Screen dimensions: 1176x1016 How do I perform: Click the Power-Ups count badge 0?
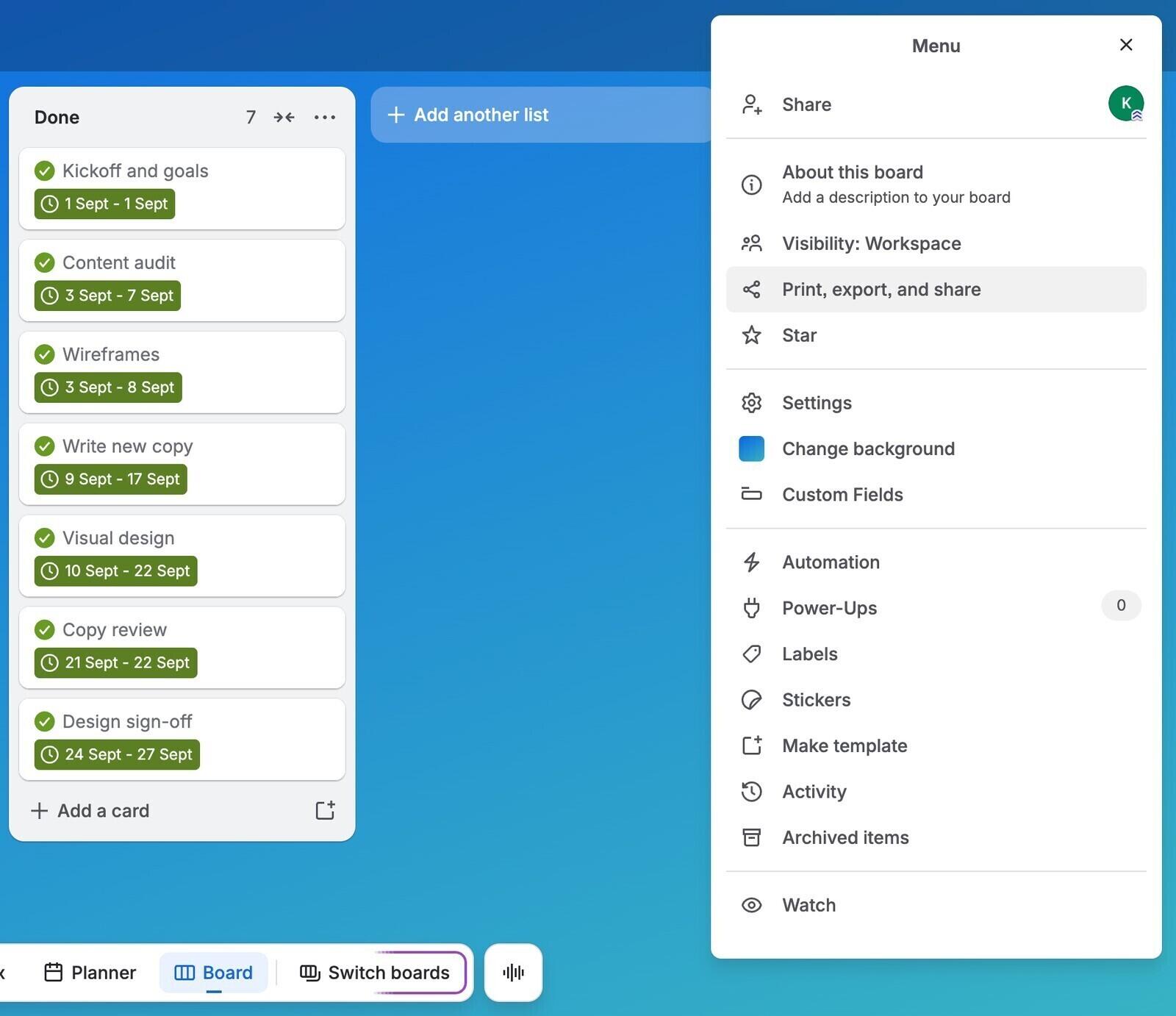(1121, 605)
